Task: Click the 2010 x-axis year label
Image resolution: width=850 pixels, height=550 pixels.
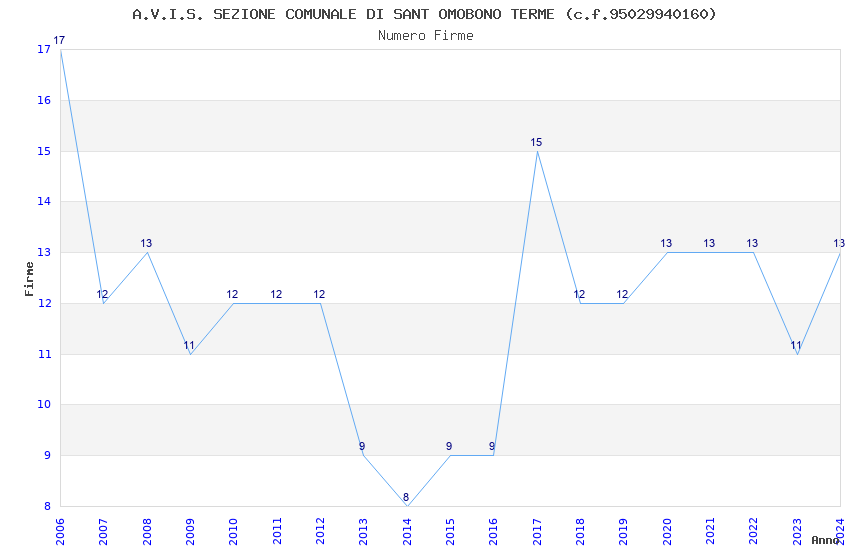Action: [x=233, y=532]
